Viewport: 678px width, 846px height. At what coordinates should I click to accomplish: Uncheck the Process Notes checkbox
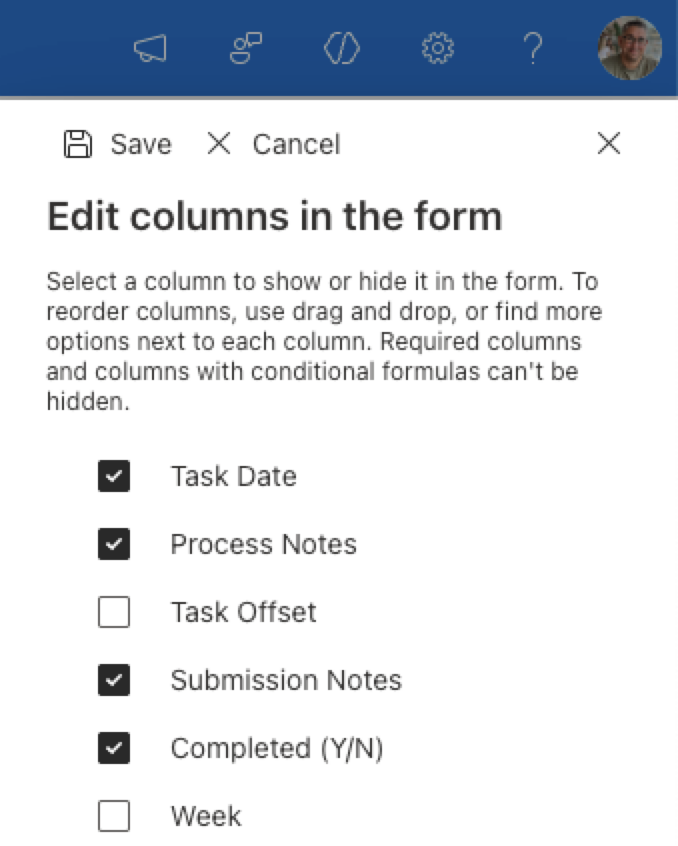[x=114, y=544]
